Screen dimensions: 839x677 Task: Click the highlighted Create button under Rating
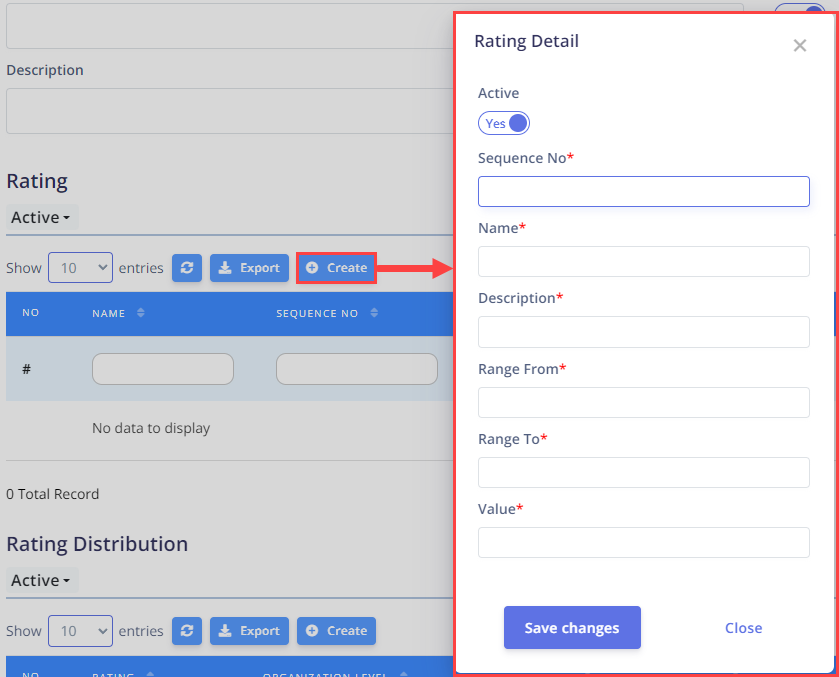pos(337,268)
